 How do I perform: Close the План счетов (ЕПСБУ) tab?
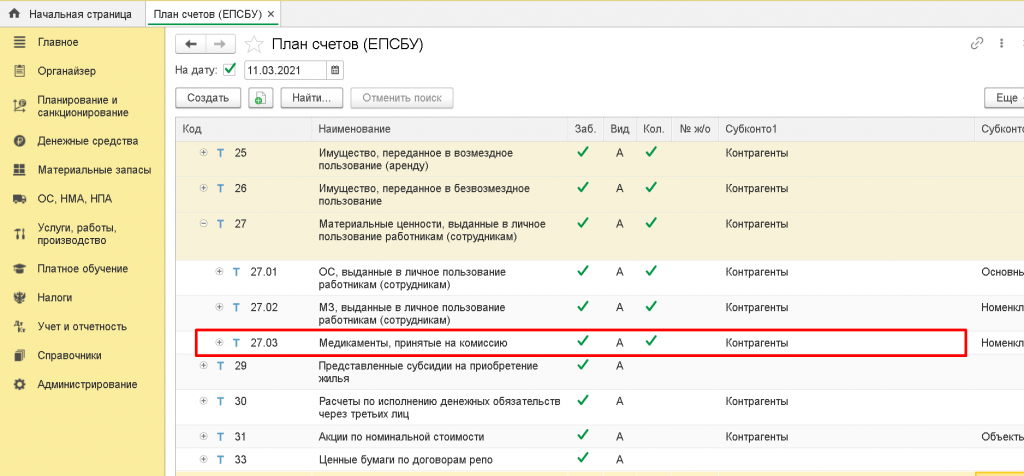(x=271, y=14)
